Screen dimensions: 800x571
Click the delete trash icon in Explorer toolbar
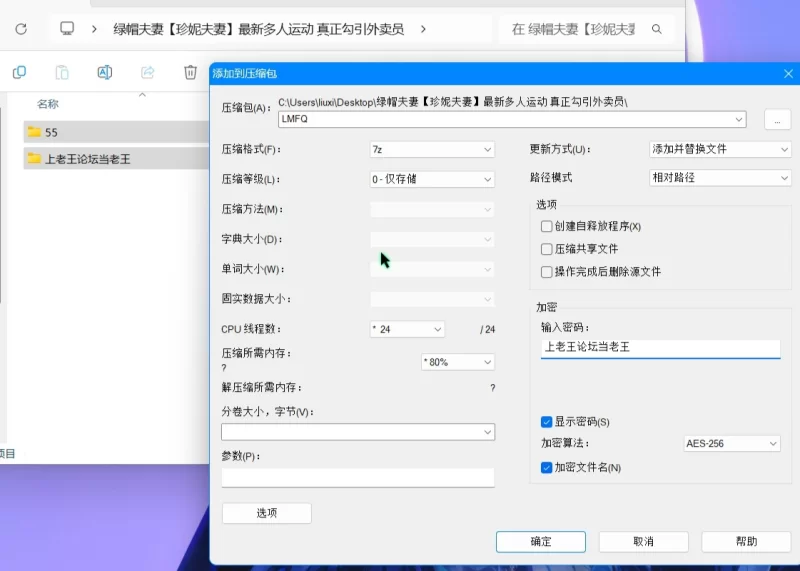click(190, 72)
